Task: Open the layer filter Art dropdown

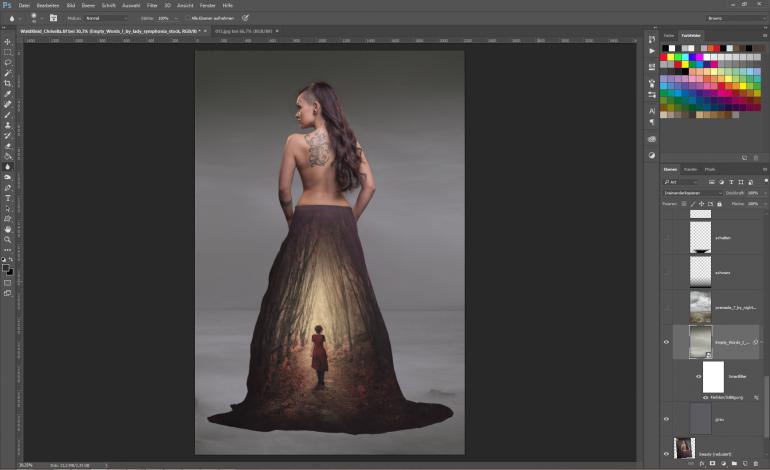Action: coord(681,182)
